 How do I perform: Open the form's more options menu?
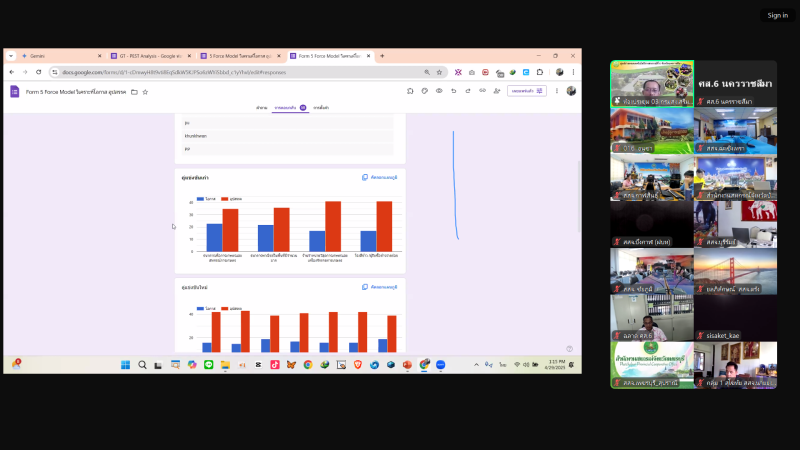(557, 91)
